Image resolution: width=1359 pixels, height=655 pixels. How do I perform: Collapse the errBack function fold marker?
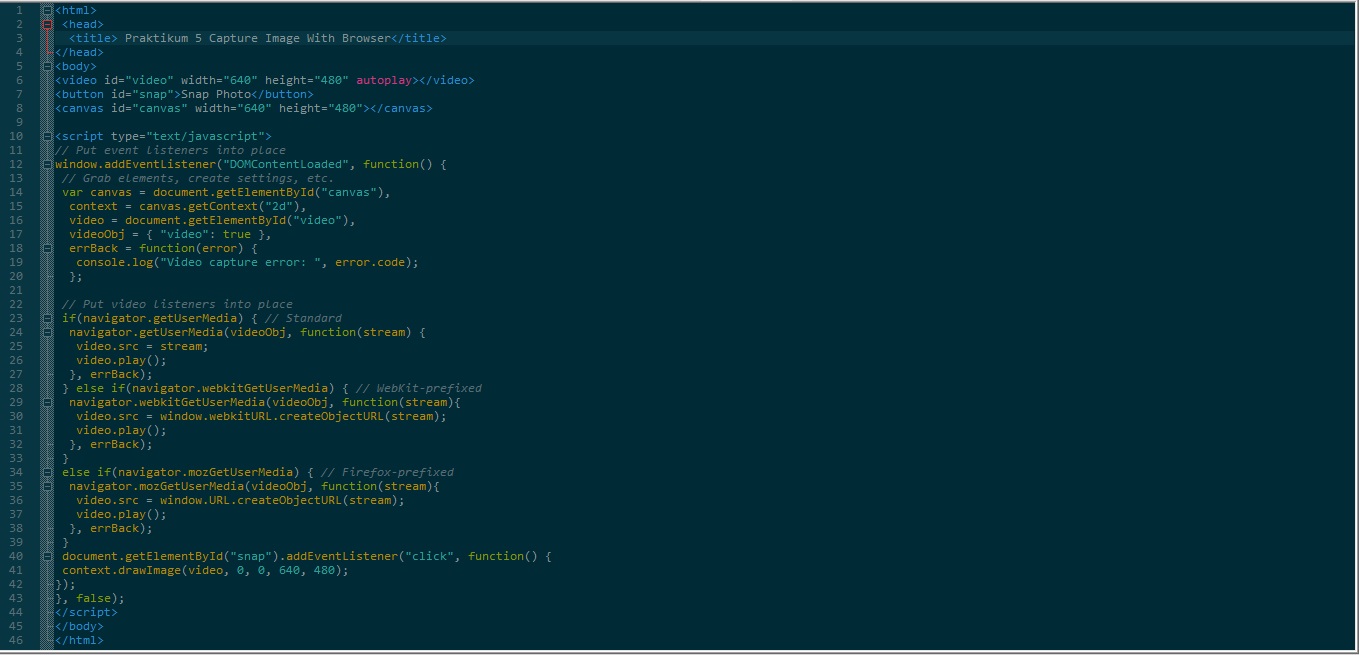pos(45,247)
